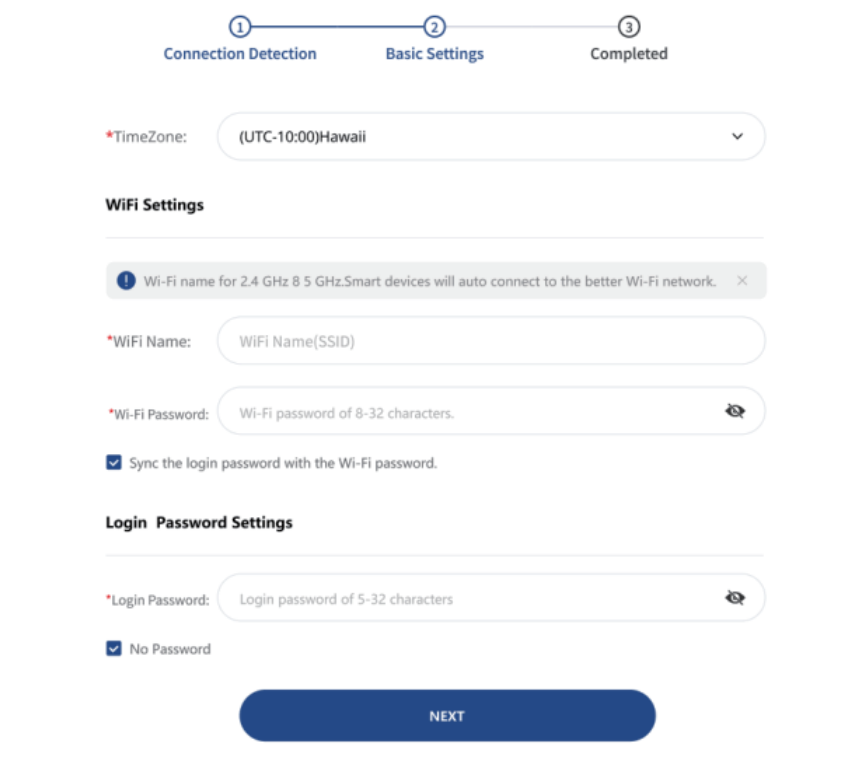Viewport: 858px width, 774px height.
Task: Select the Completed step label
Action: [x=628, y=54]
